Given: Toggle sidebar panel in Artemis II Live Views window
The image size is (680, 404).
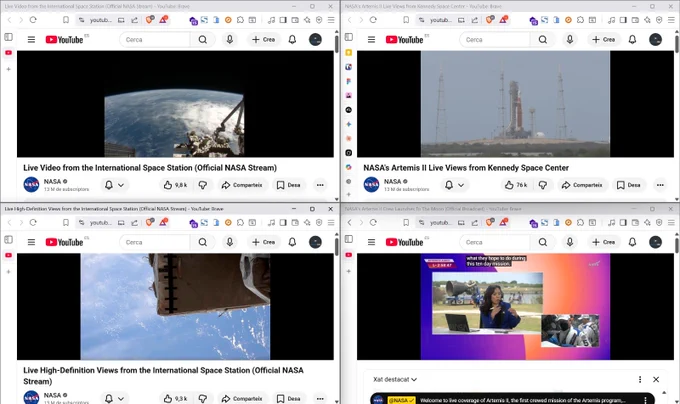Looking at the screenshot, I should [x=349, y=37].
